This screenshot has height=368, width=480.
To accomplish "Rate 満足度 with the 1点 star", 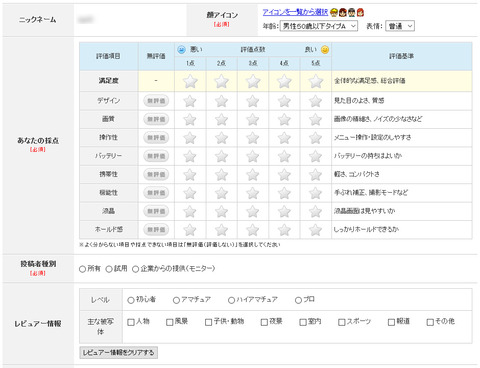I will tap(190, 81).
